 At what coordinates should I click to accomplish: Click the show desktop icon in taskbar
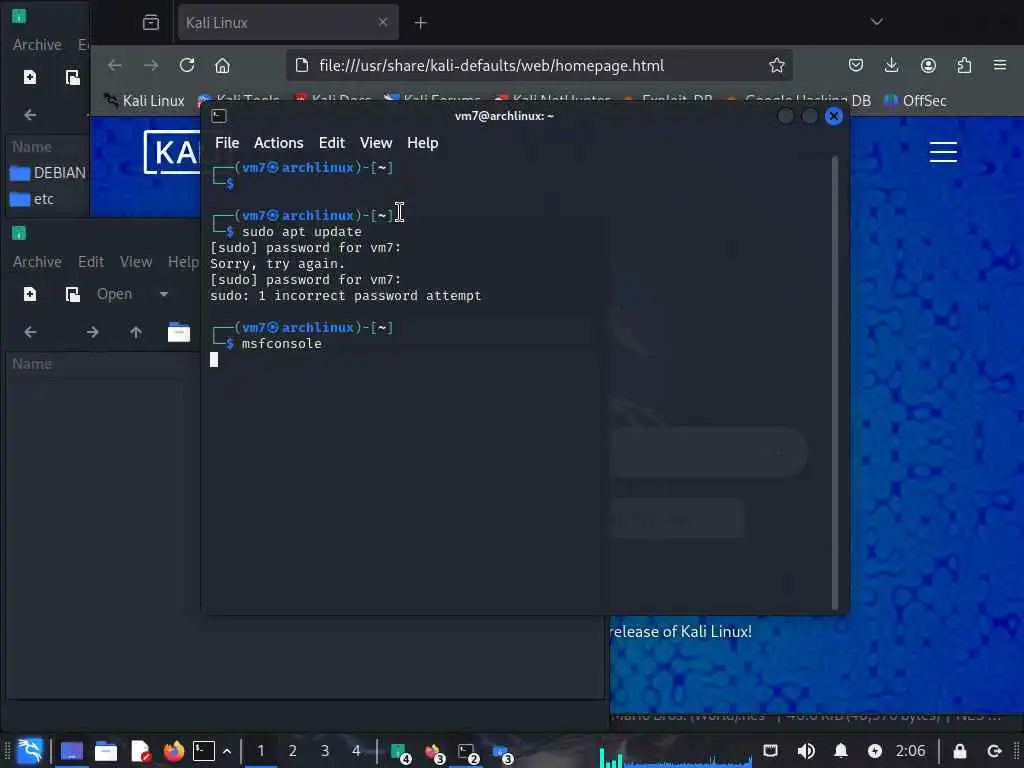coord(72,751)
